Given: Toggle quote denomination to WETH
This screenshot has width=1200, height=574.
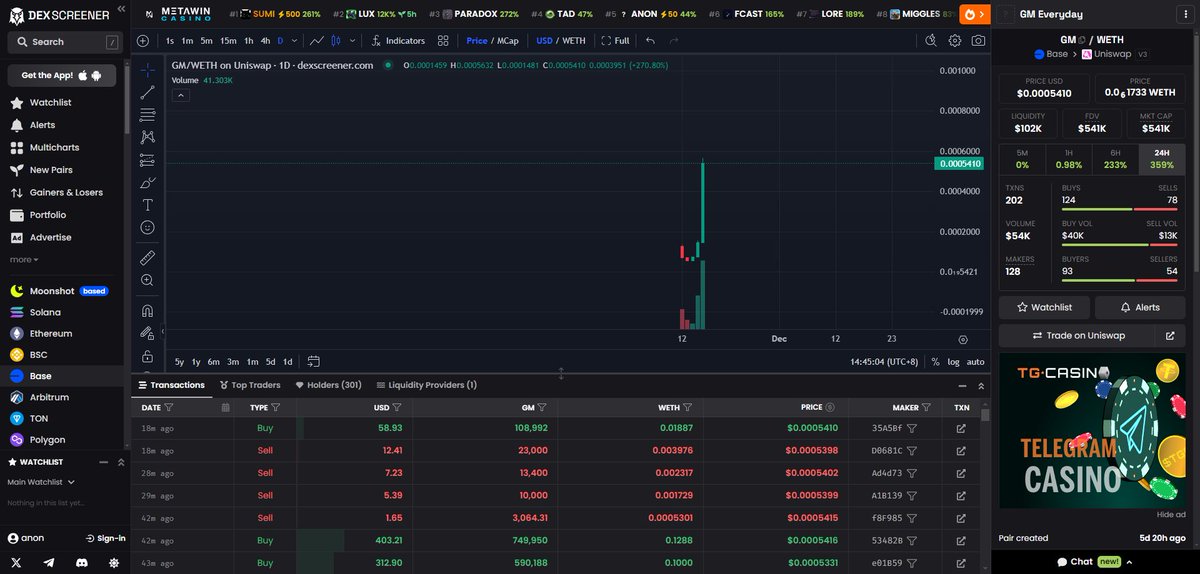Looking at the screenshot, I should [x=575, y=41].
